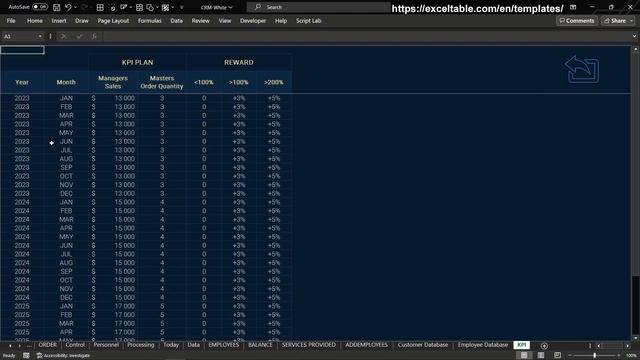Image resolution: width=640 pixels, height=360 pixels.
Task: Click the sheet tab scroll-right arrow
Action: 20,346
